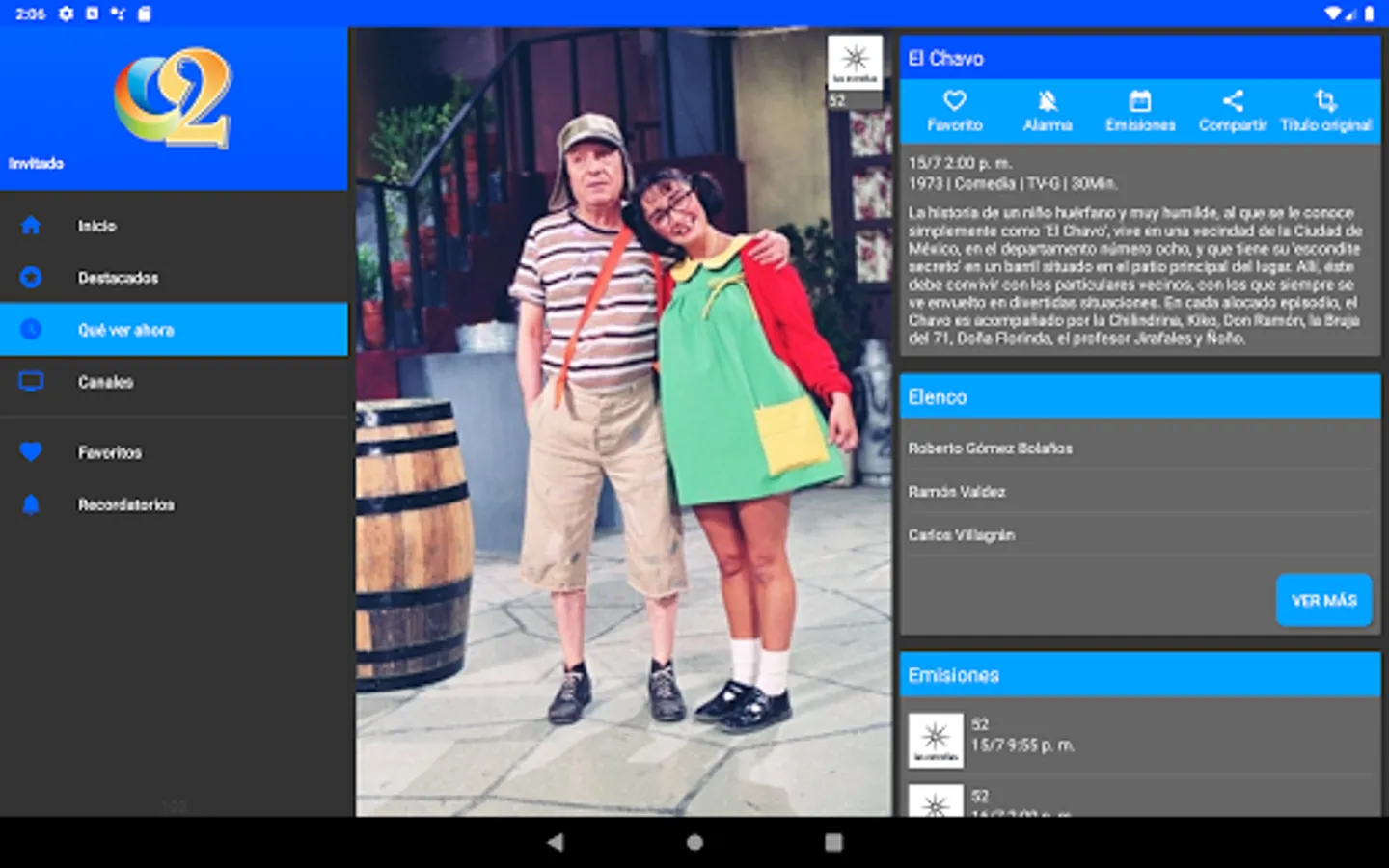
Task: Tap the Emisiones section header bar
Action: (1139, 675)
